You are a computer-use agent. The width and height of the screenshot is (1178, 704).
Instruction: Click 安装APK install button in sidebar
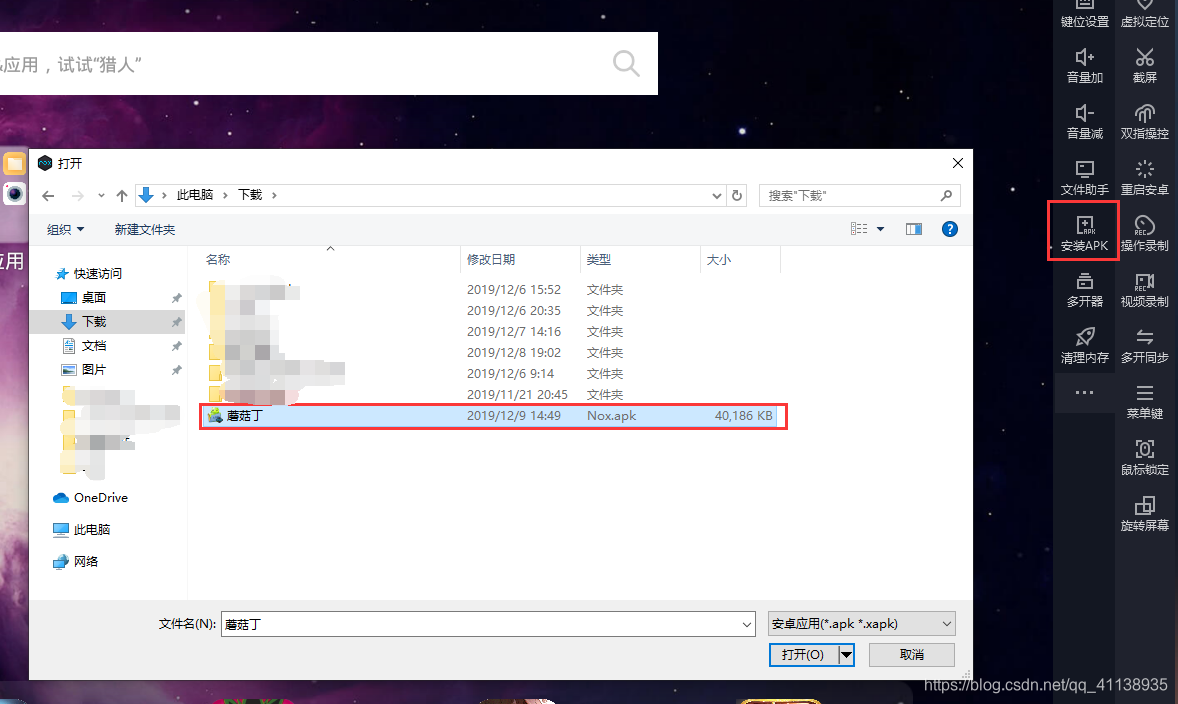click(1084, 234)
